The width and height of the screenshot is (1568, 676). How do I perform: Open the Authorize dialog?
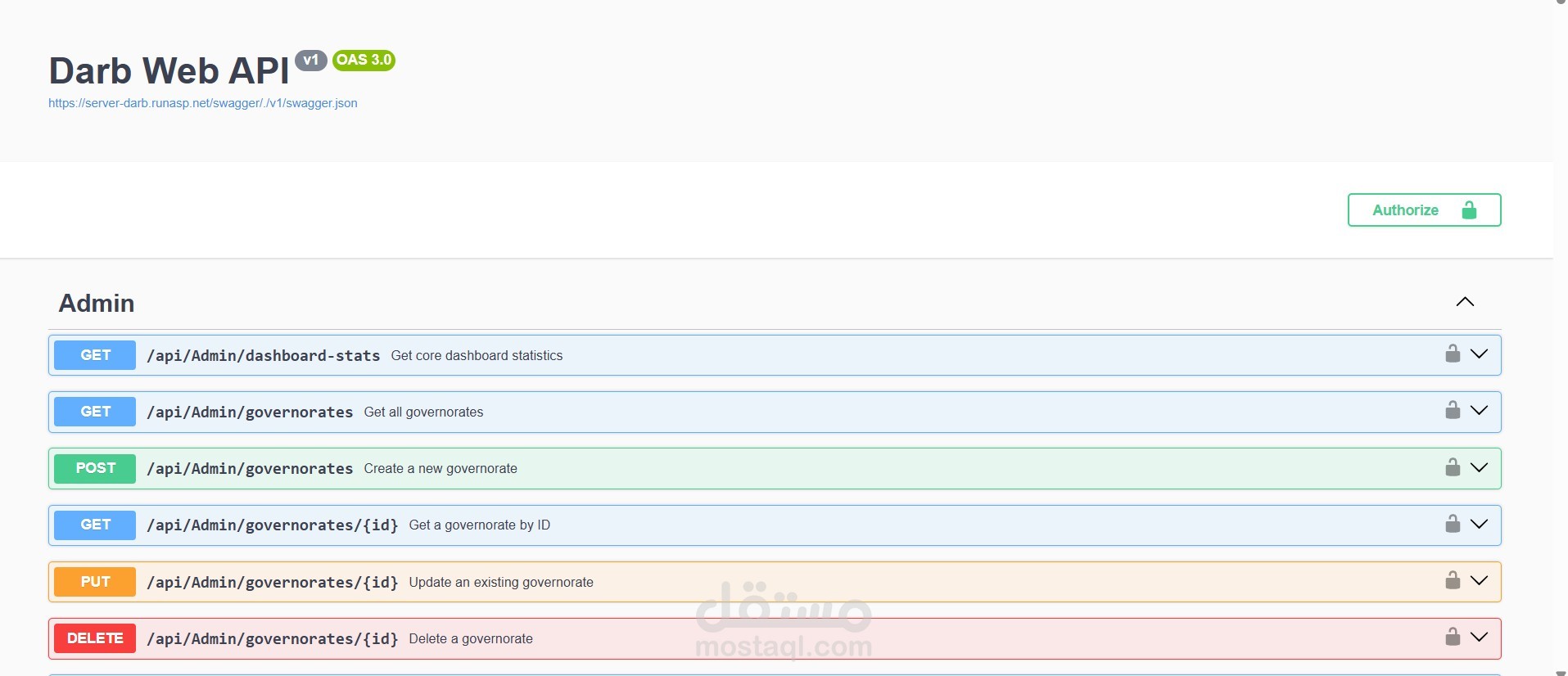[x=1424, y=210]
